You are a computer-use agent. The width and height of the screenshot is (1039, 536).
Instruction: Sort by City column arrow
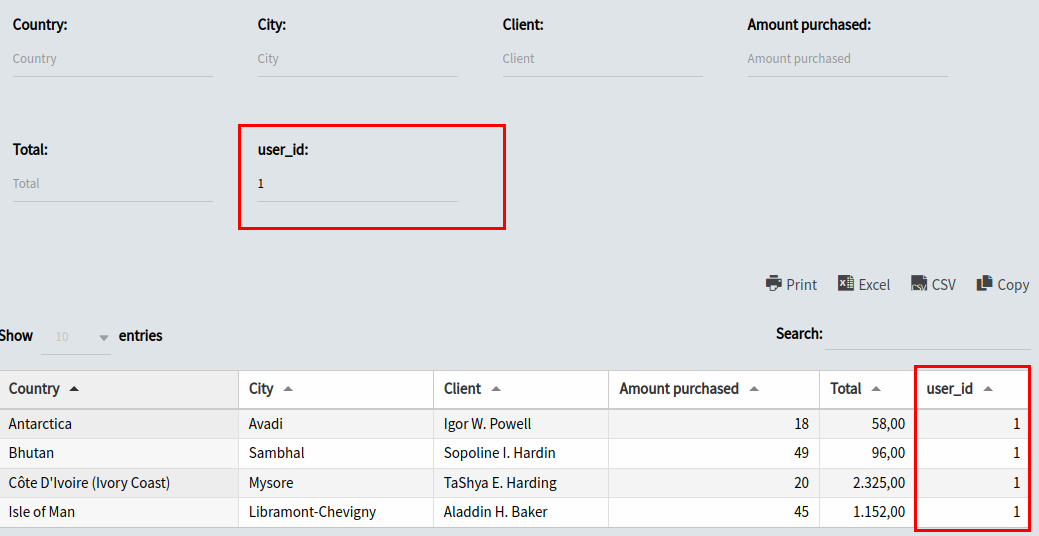click(288, 389)
